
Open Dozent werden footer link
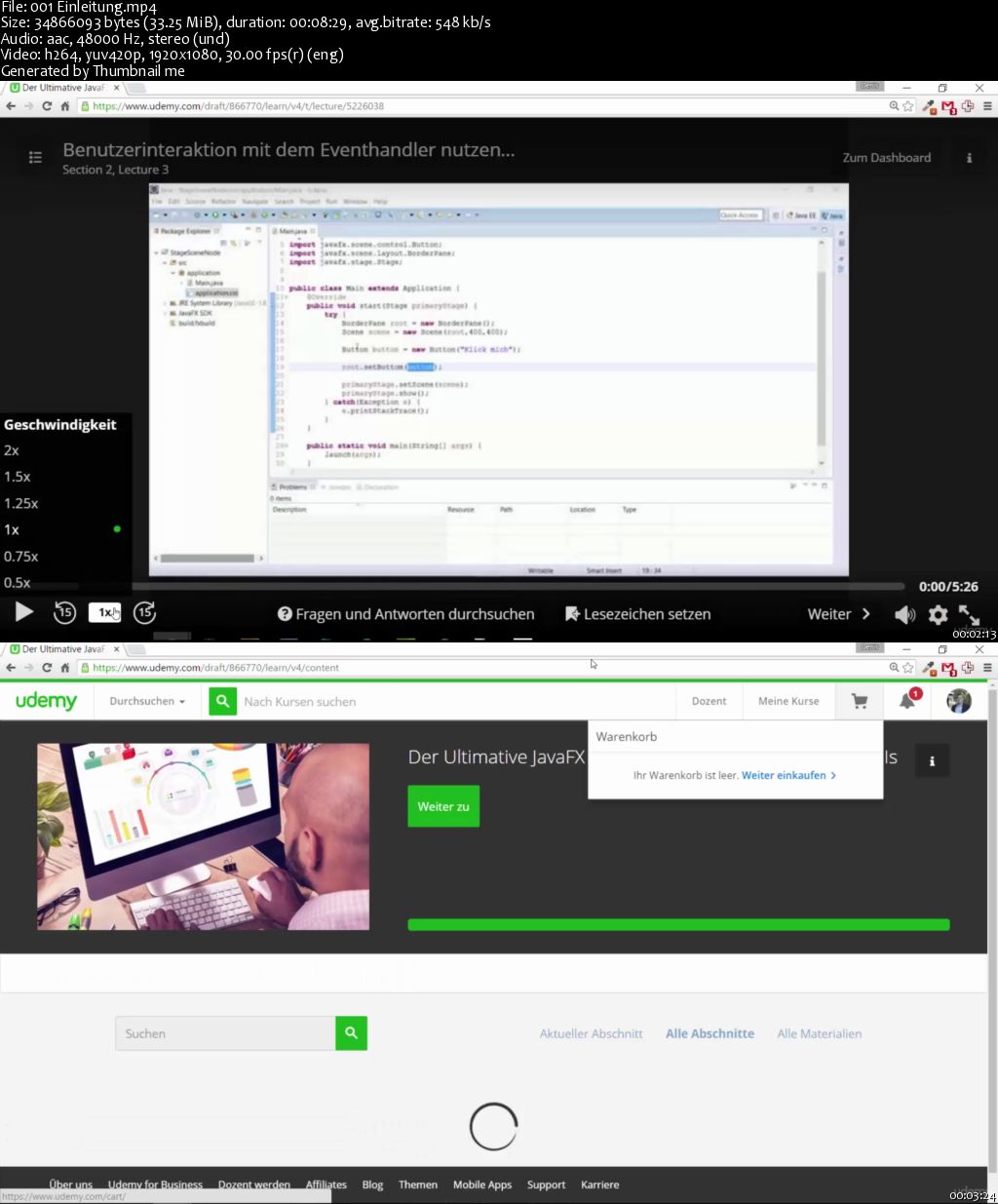(254, 1185)
